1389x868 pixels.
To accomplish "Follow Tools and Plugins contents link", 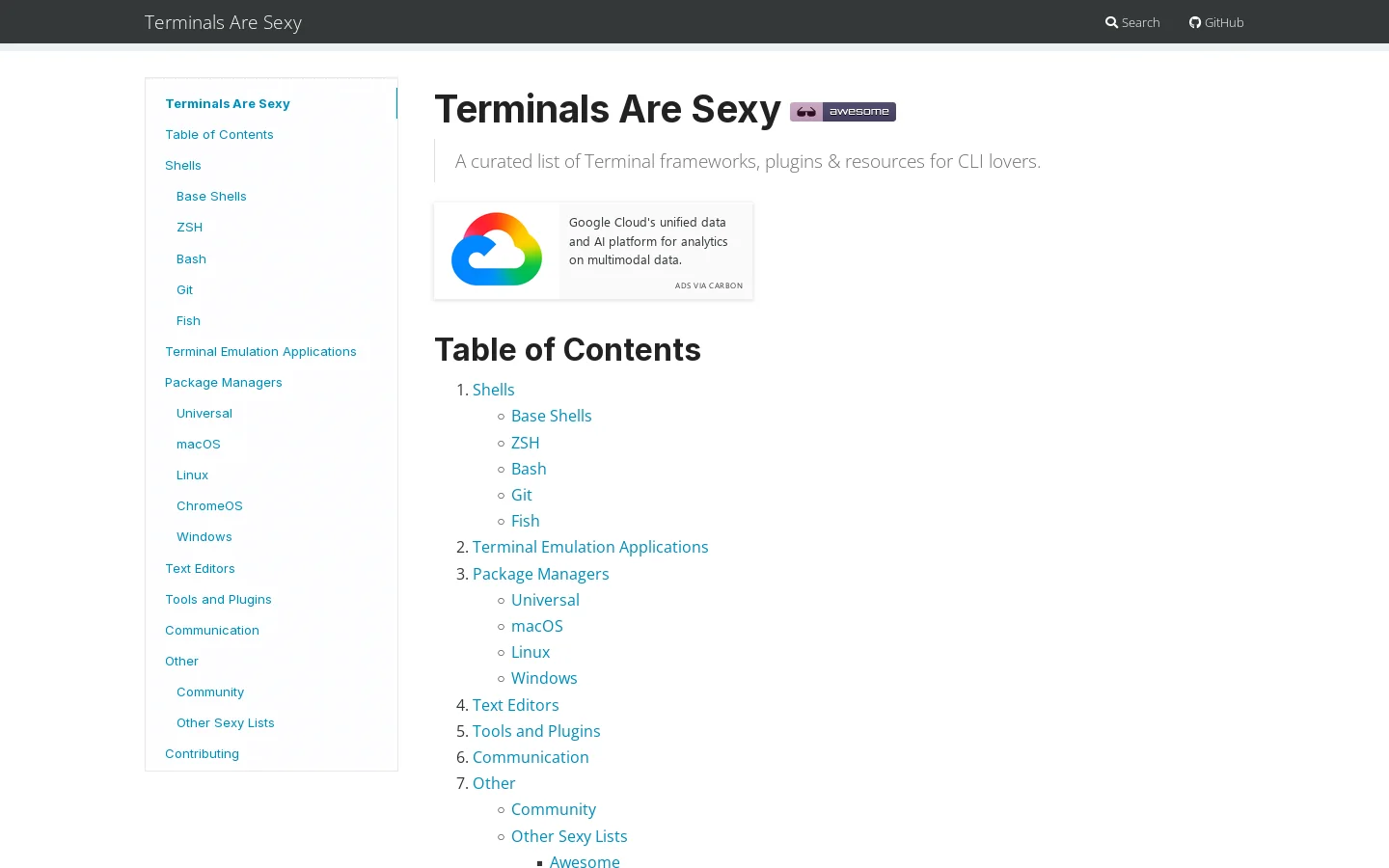I will [x=536, y=731].
